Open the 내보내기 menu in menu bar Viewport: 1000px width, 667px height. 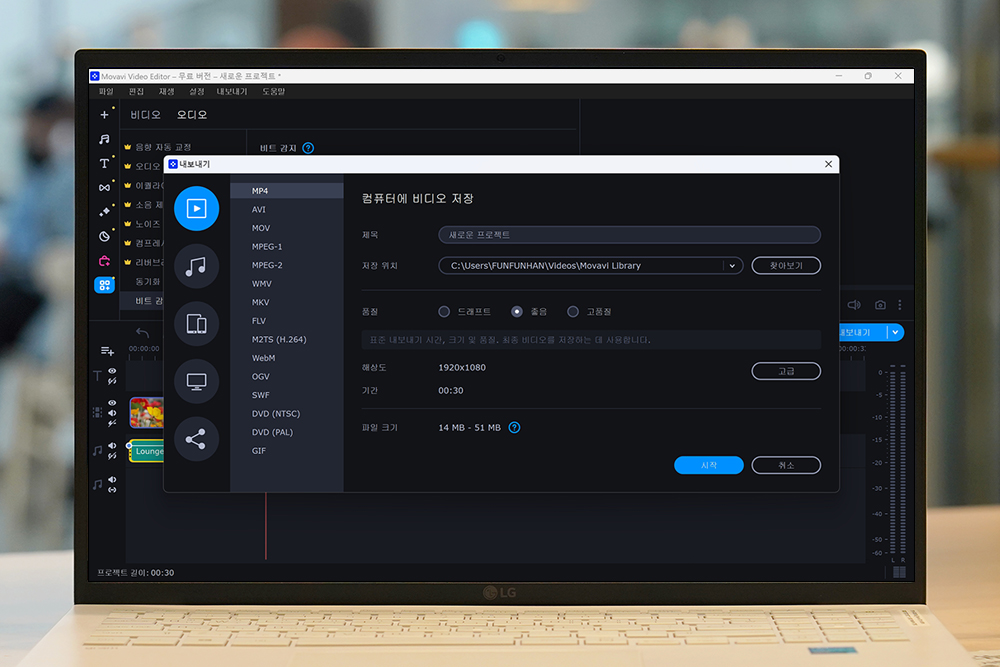pyautogui.click(x=232, y=92)
